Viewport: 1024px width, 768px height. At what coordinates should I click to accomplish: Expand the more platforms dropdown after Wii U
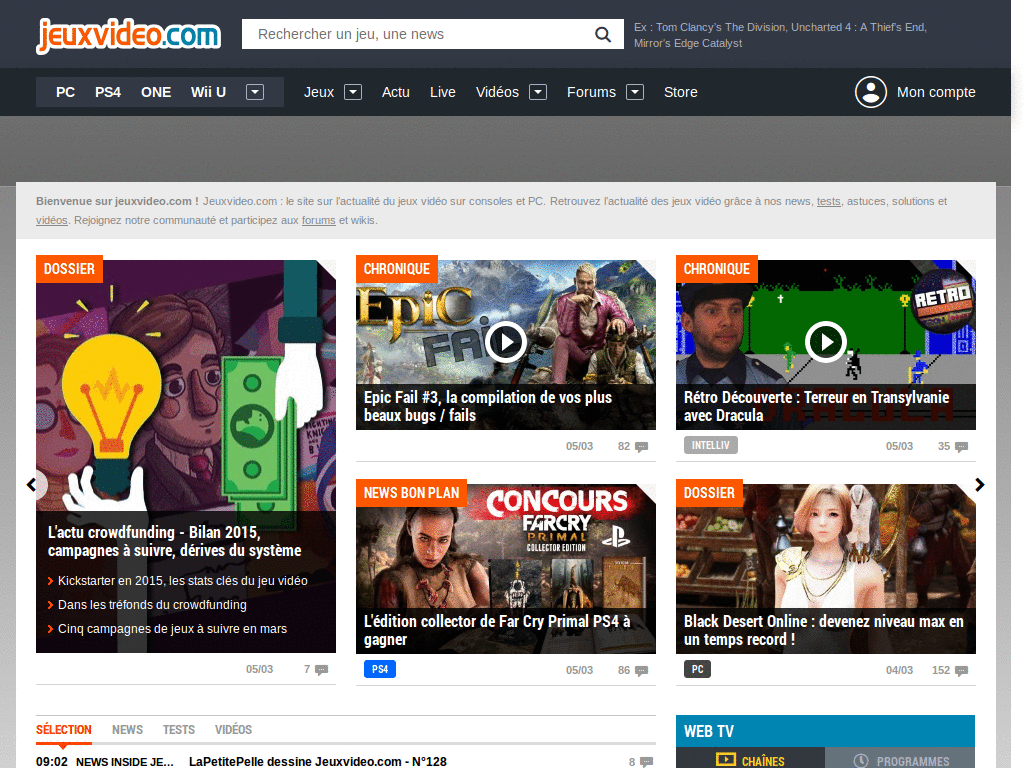[x=255, y=92]
